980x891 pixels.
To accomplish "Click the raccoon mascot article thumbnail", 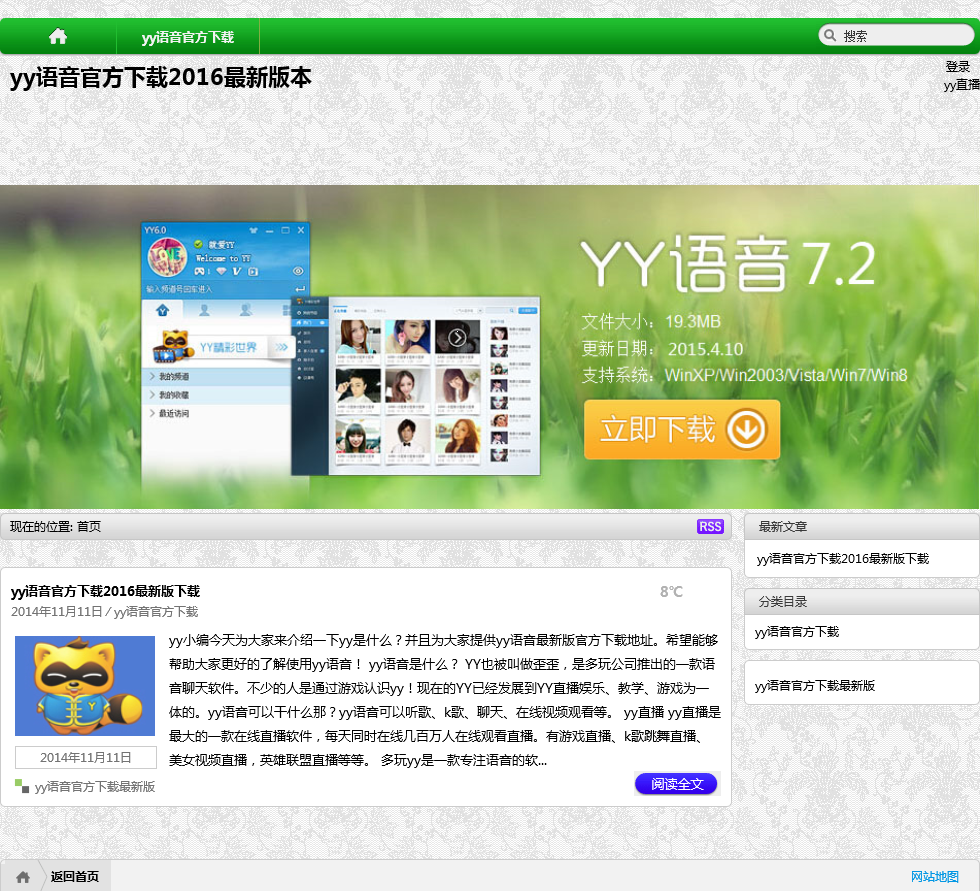I will coord(85,685).
